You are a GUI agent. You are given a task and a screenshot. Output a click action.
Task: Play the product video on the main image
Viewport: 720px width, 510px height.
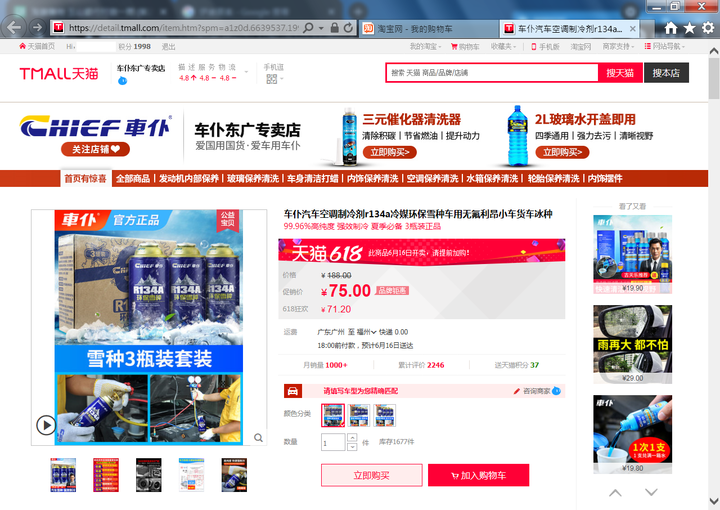click(46, 425)
